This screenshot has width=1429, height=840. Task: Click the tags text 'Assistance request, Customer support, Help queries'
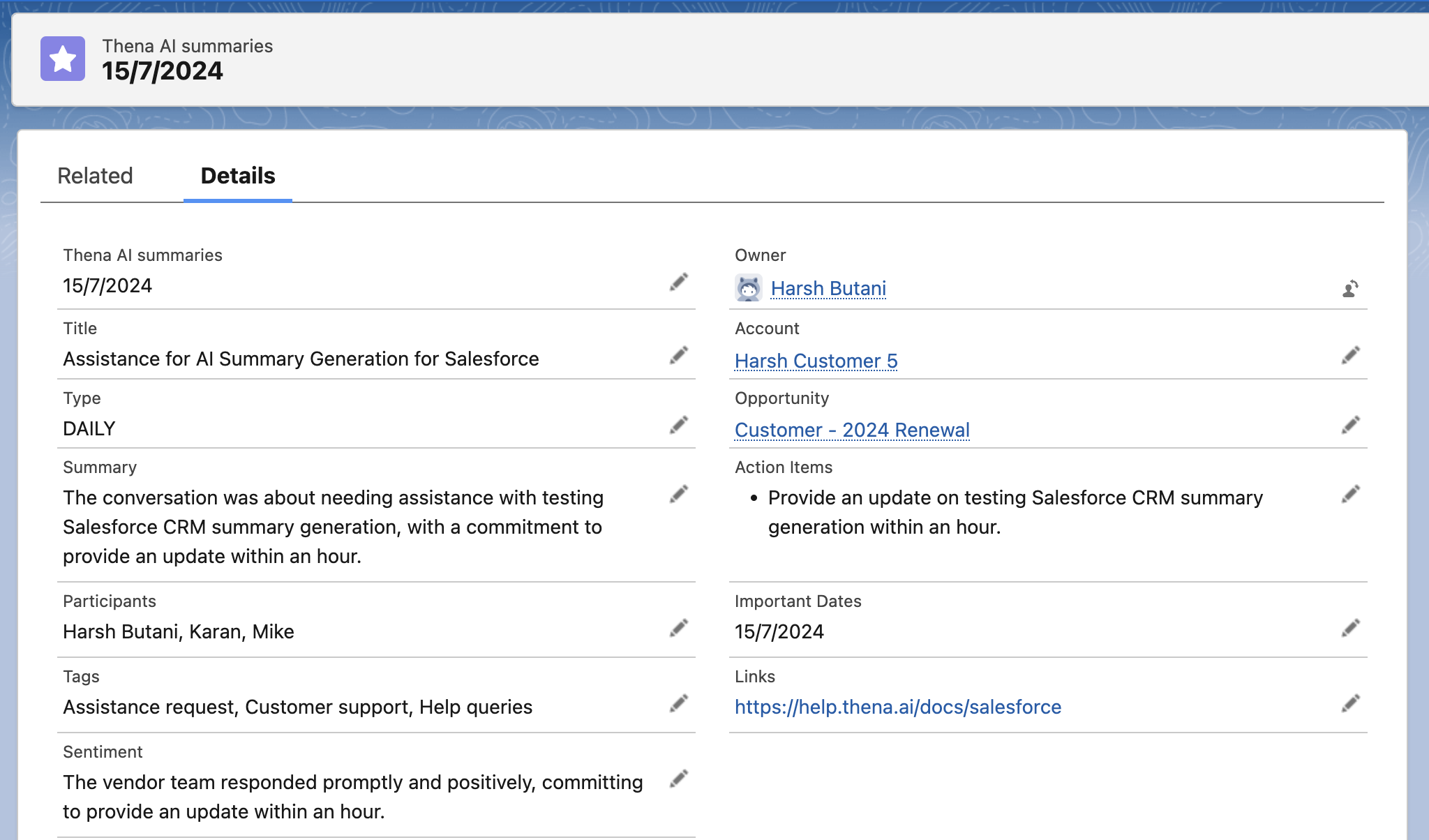(x=298, y=707)
